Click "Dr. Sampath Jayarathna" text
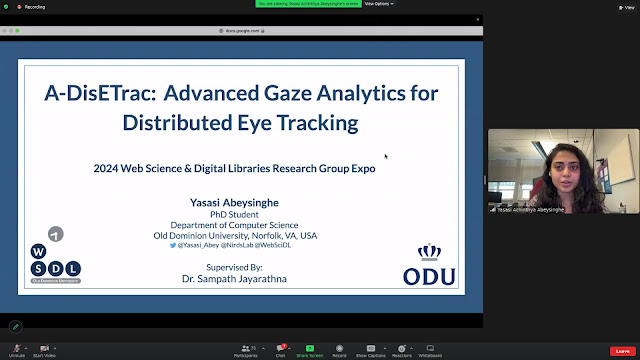 click(234, 279)
